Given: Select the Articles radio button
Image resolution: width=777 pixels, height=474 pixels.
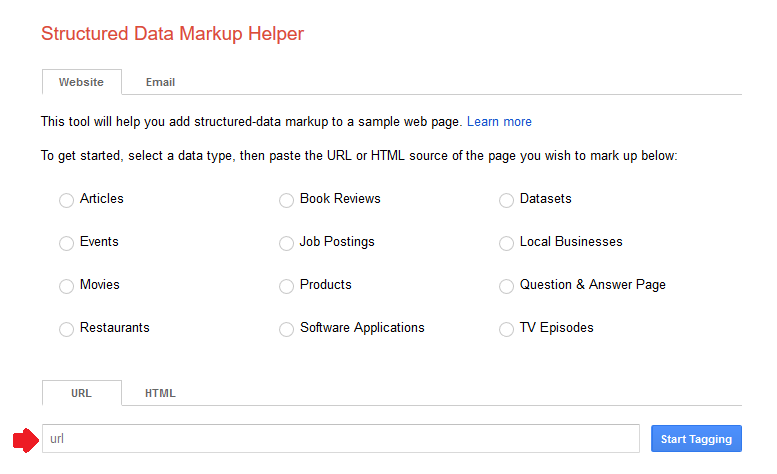Looking at the screenshot, I should 66,200.
